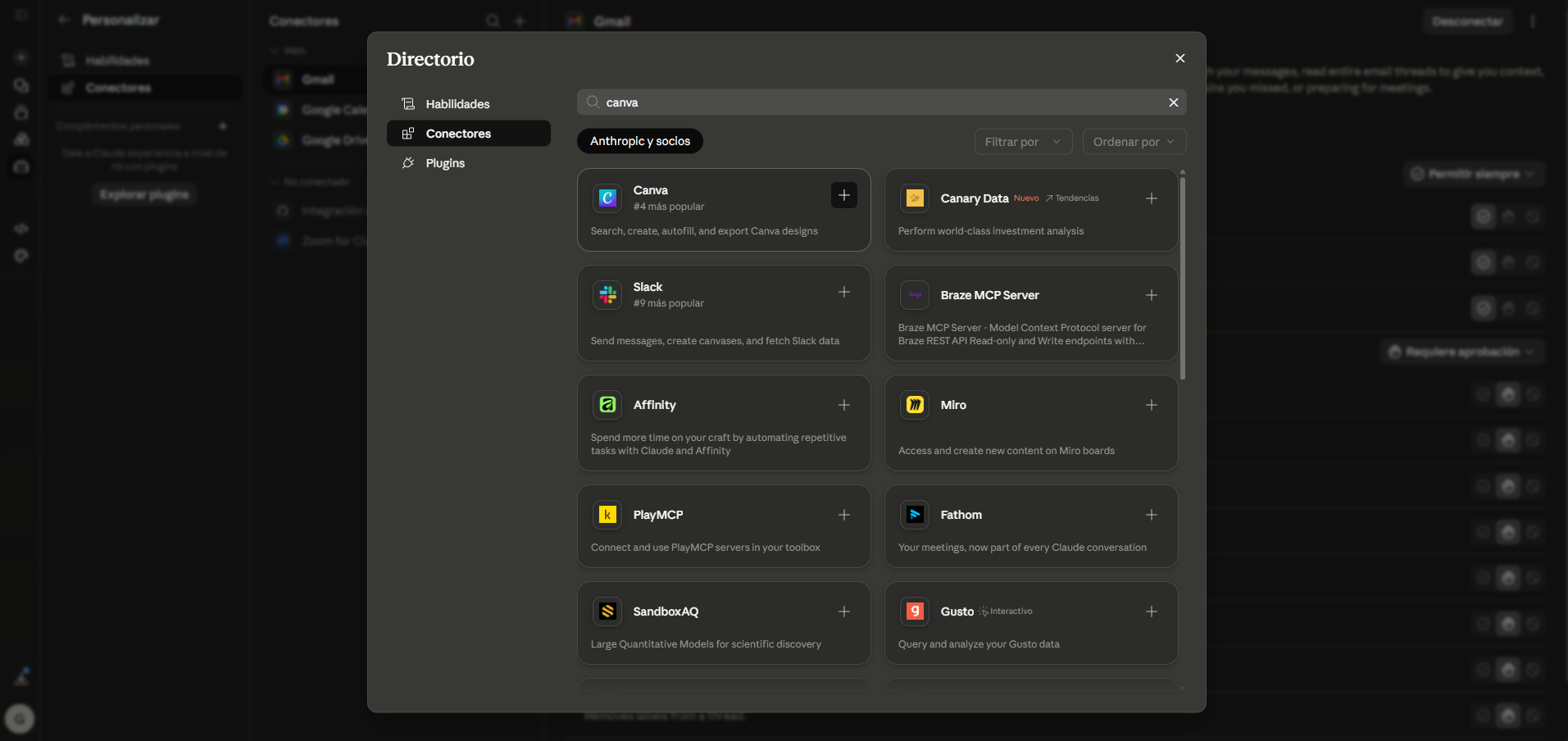Click the results list scrollbar
The height and width of the screenshot is (741, 1568).
point(1182,279)
